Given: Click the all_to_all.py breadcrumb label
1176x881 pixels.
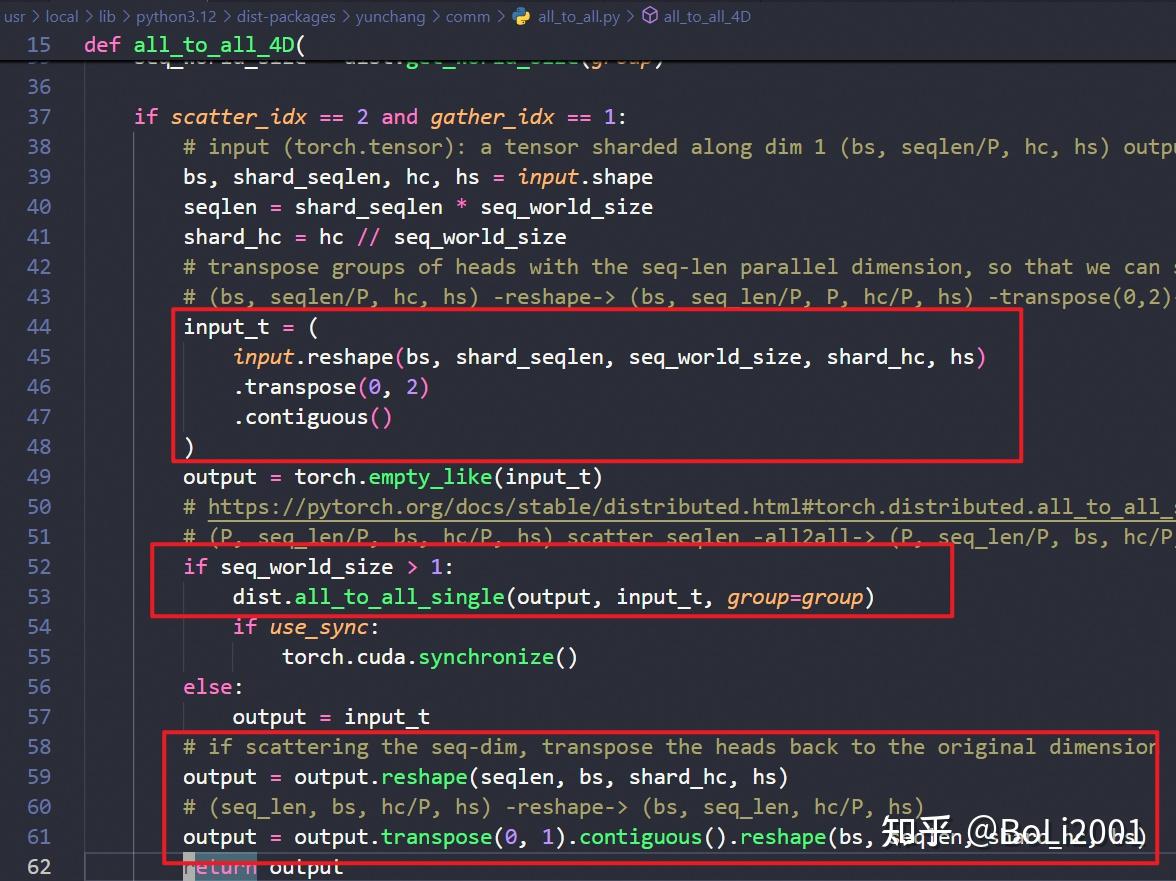Looking at the screenshot, I should 578,16.
